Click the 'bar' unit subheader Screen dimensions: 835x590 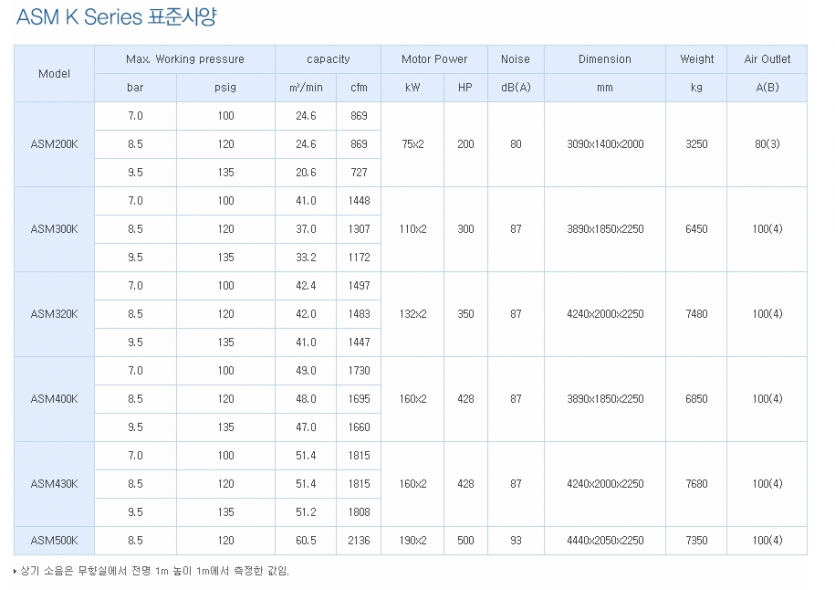point(135,87)
